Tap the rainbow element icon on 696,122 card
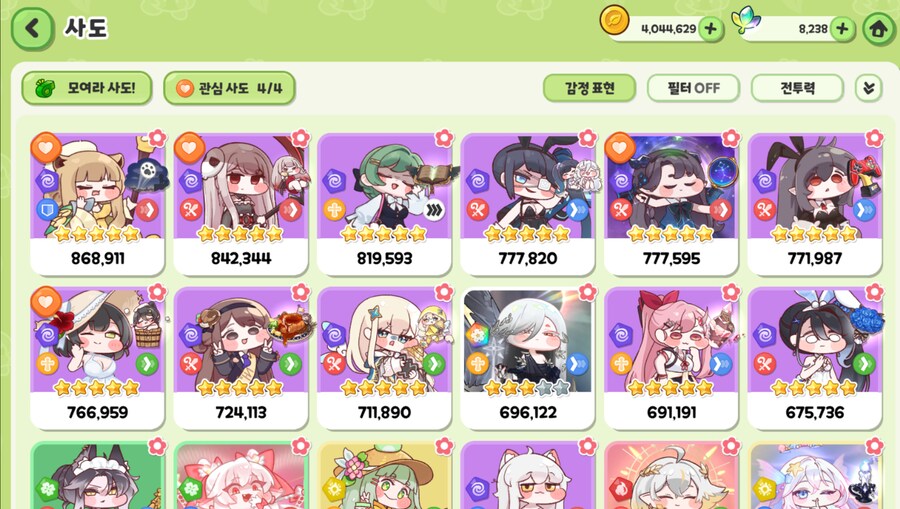The width and height of the screenshot is (900, 509). (477, 334)
